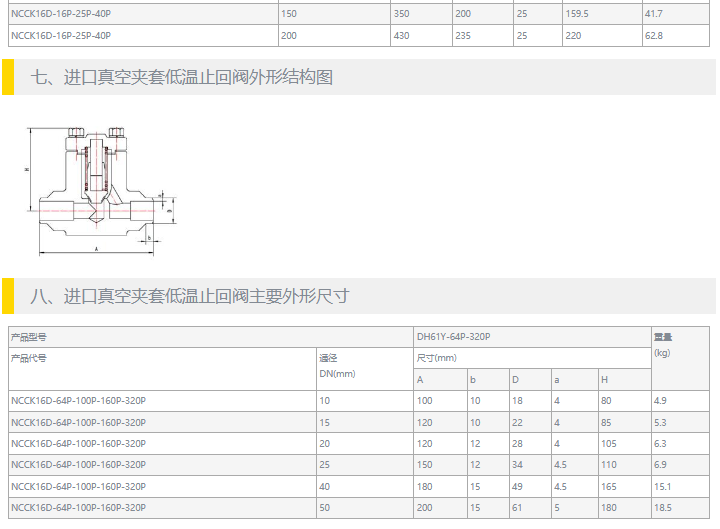Click the yellow bar beside section 七 heading

[x=7, y=78]
